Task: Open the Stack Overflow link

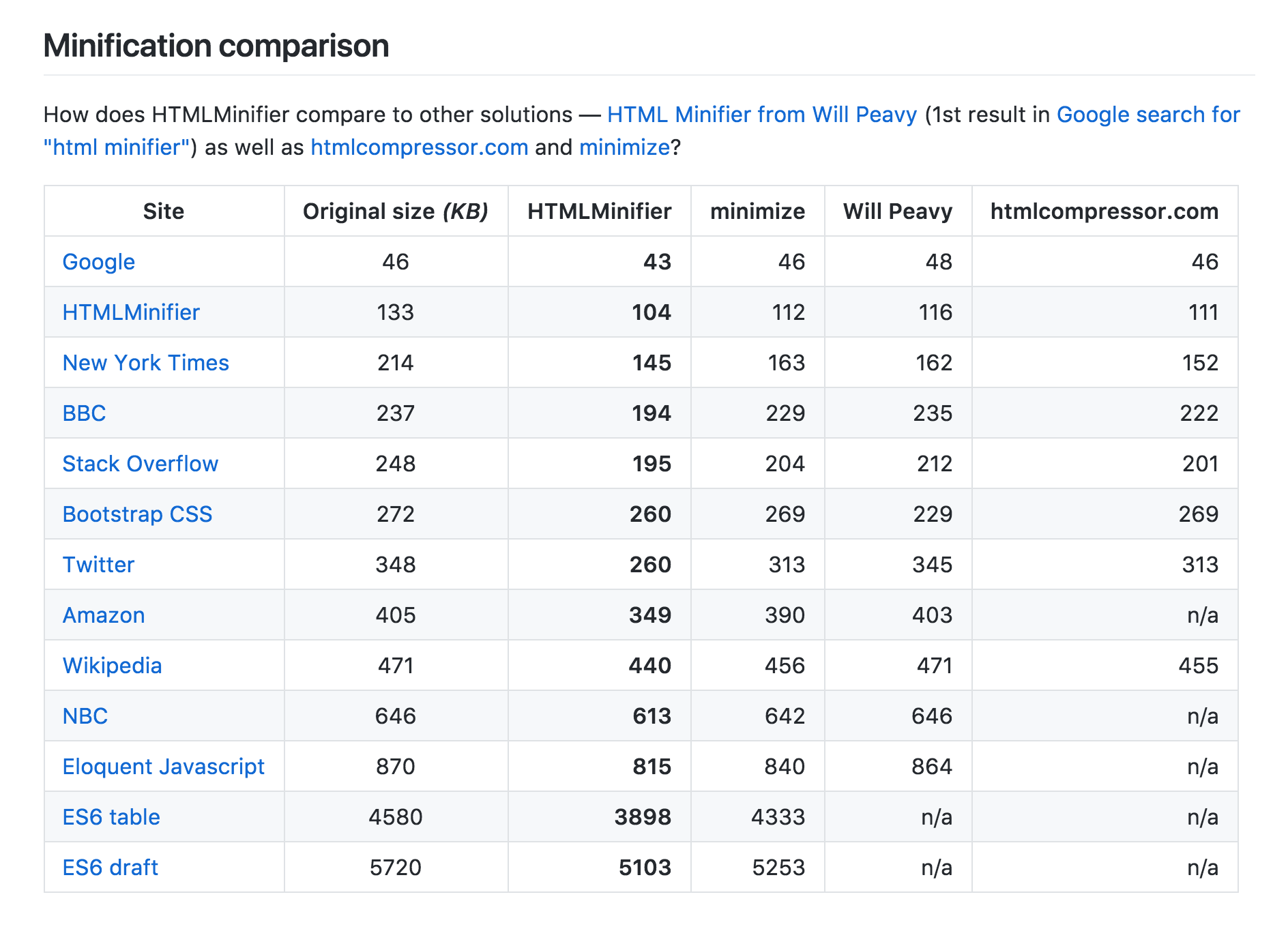Action: tap(141, 464)
